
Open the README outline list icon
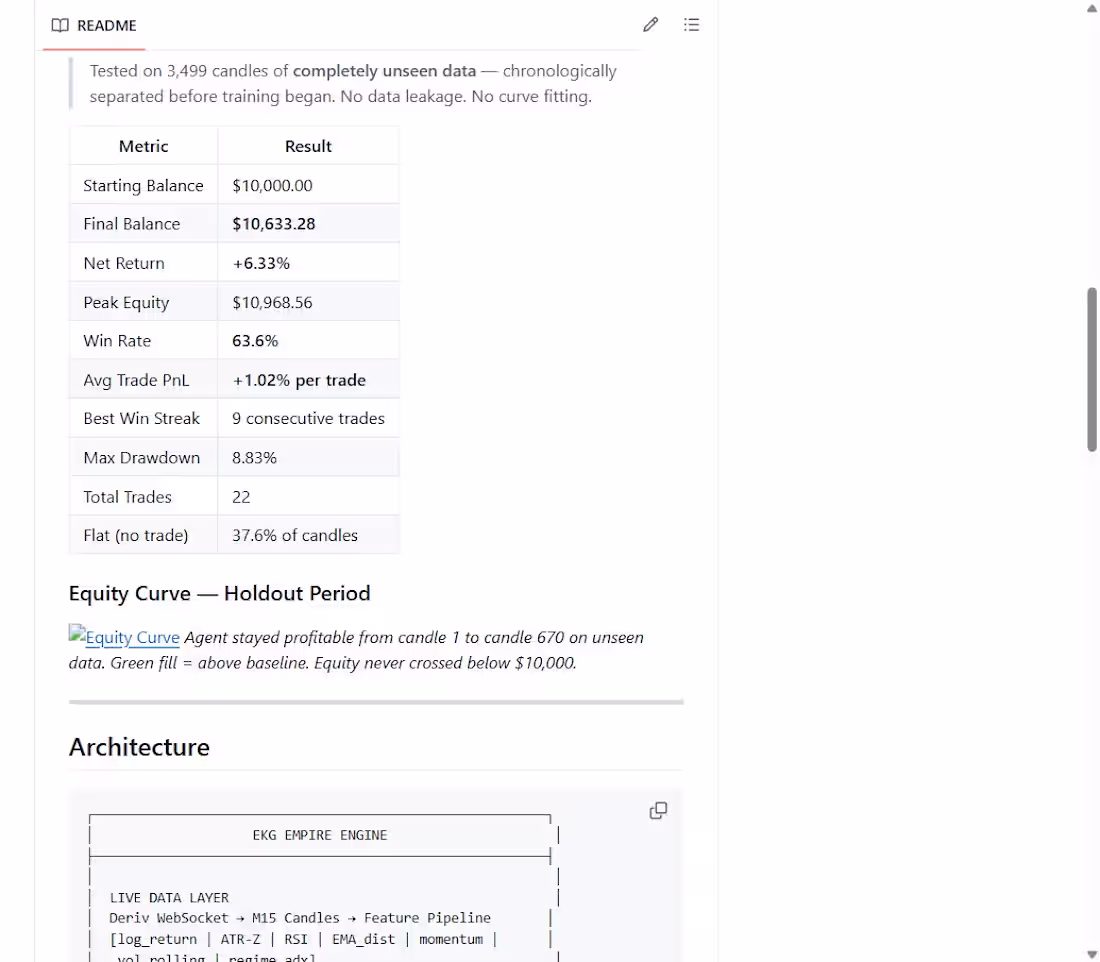pyautogui.click(x=691, y=25)
